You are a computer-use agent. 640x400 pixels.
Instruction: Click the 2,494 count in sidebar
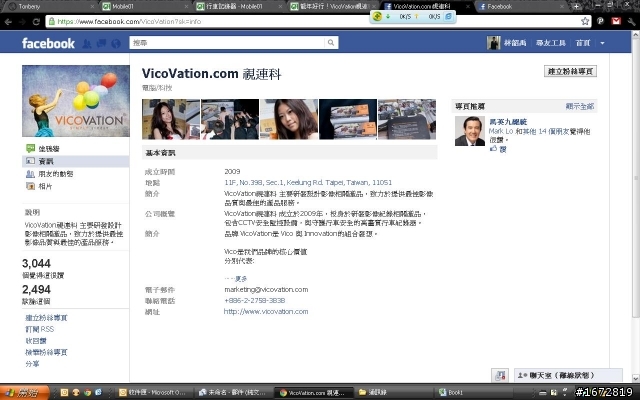point(36,289)
